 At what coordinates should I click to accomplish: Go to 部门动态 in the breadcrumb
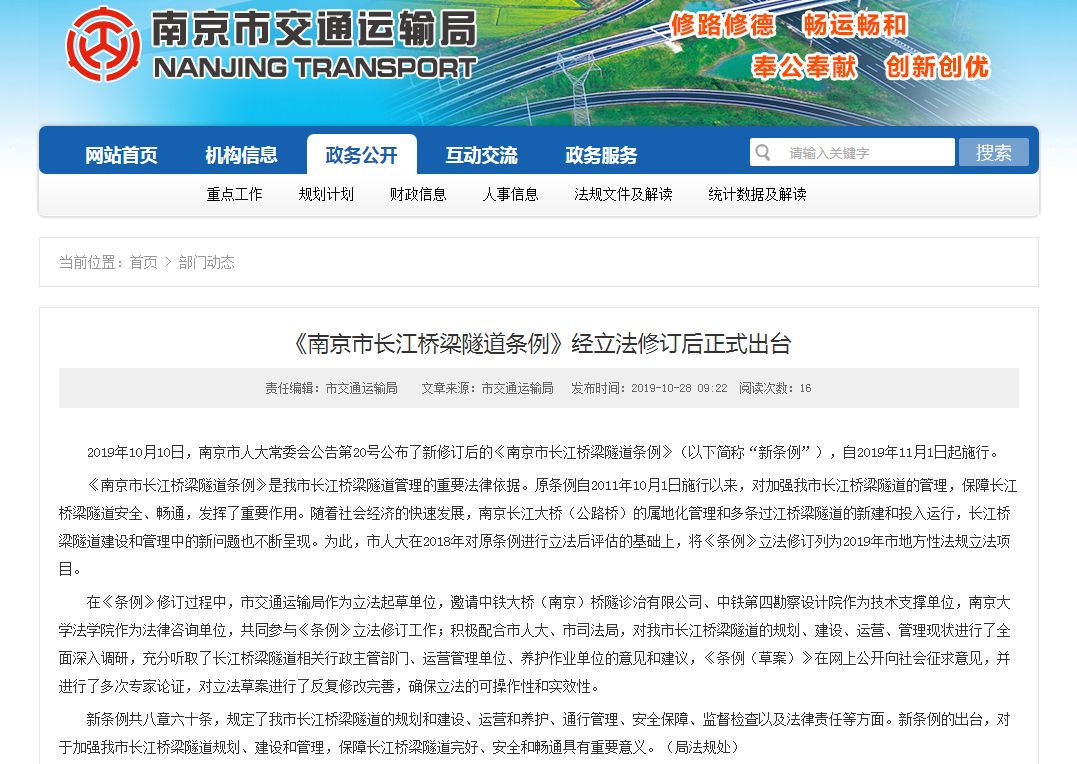[206, 262]
